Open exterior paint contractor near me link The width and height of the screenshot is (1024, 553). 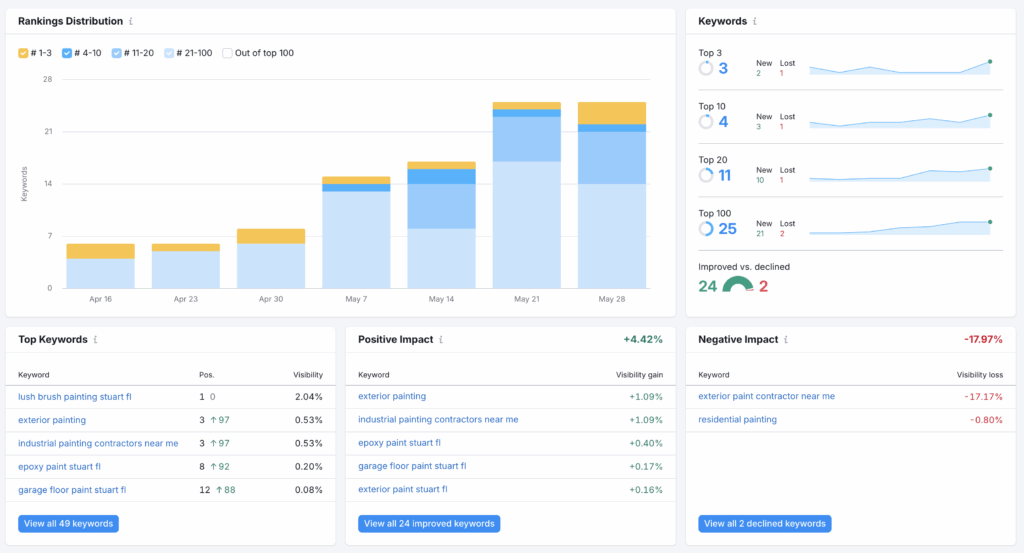pyautogui.click(x=766, y=396)
